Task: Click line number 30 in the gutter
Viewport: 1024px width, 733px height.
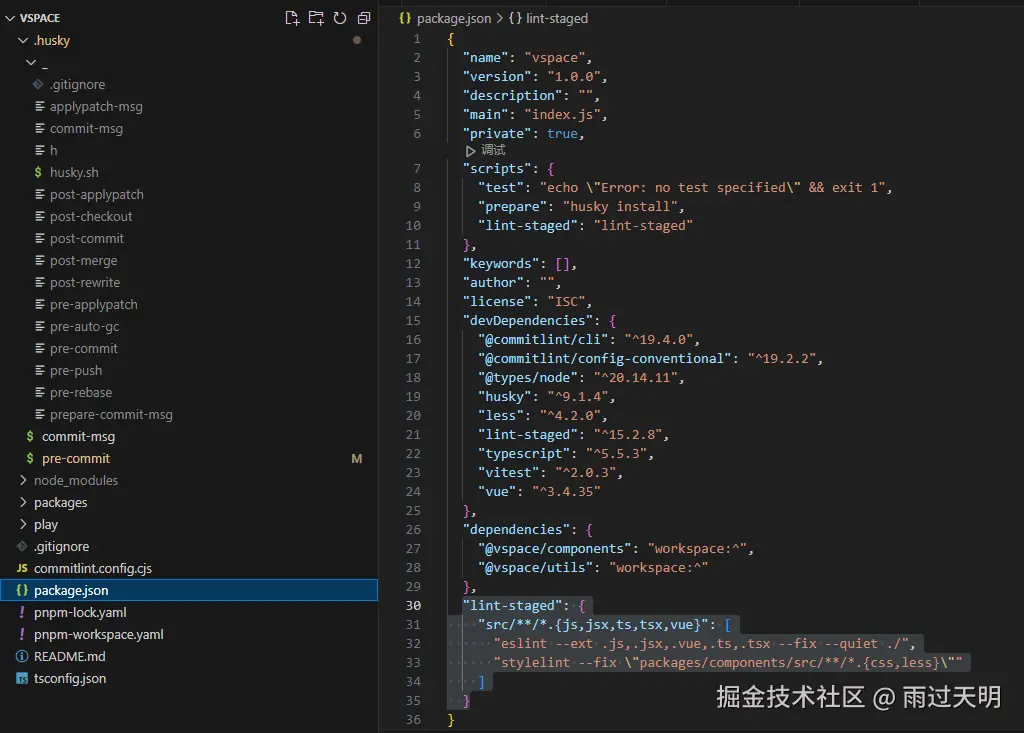Action: coord(413,605)
